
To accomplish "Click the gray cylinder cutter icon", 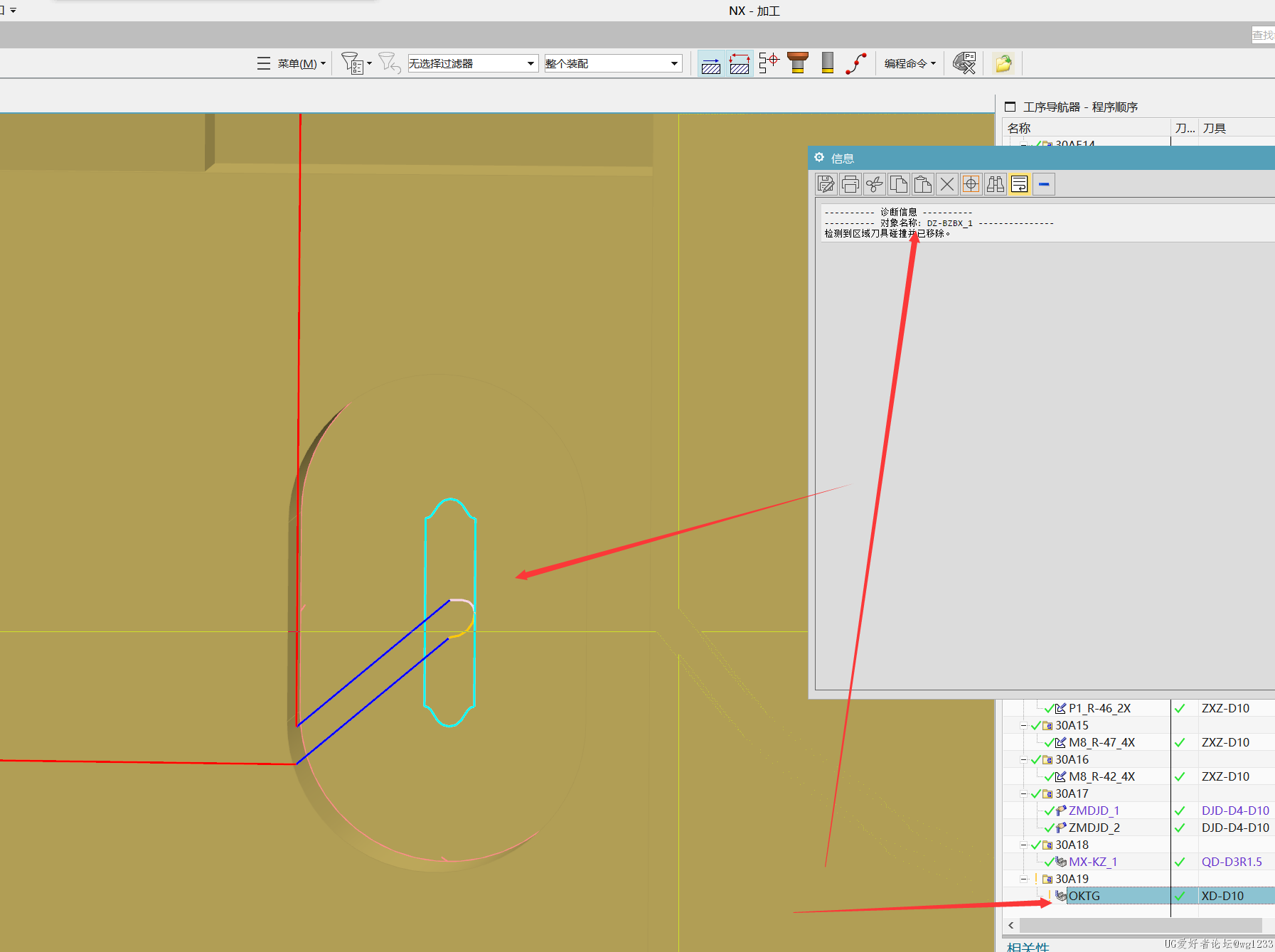I will 827,63.
